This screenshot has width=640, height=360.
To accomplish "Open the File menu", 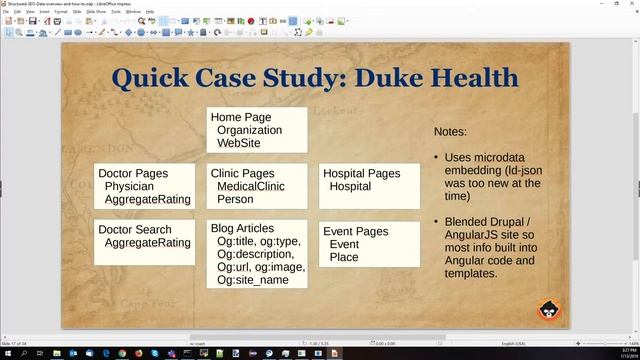I will pos(6,11).
